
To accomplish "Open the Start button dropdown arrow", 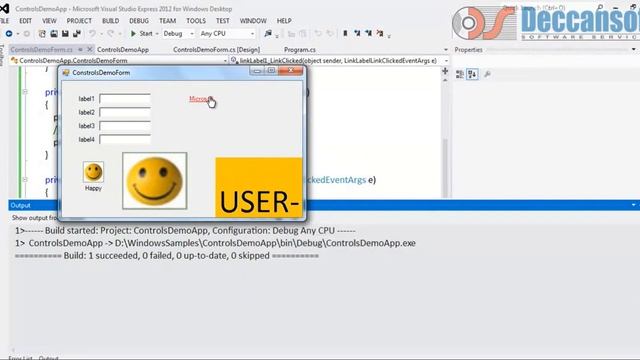I will 157,33.
